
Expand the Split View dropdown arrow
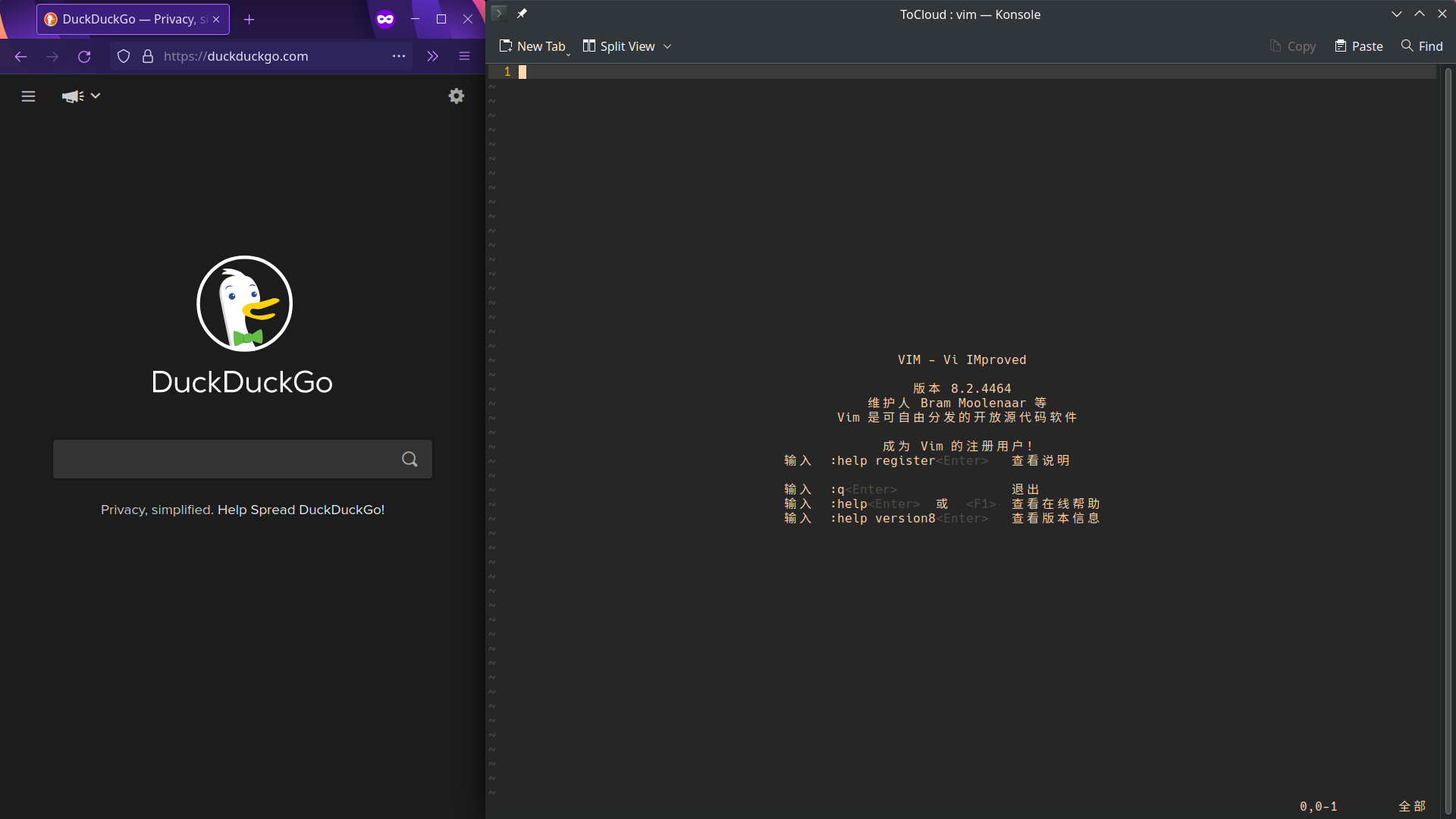pyautogui.click(x=667, y=46)
